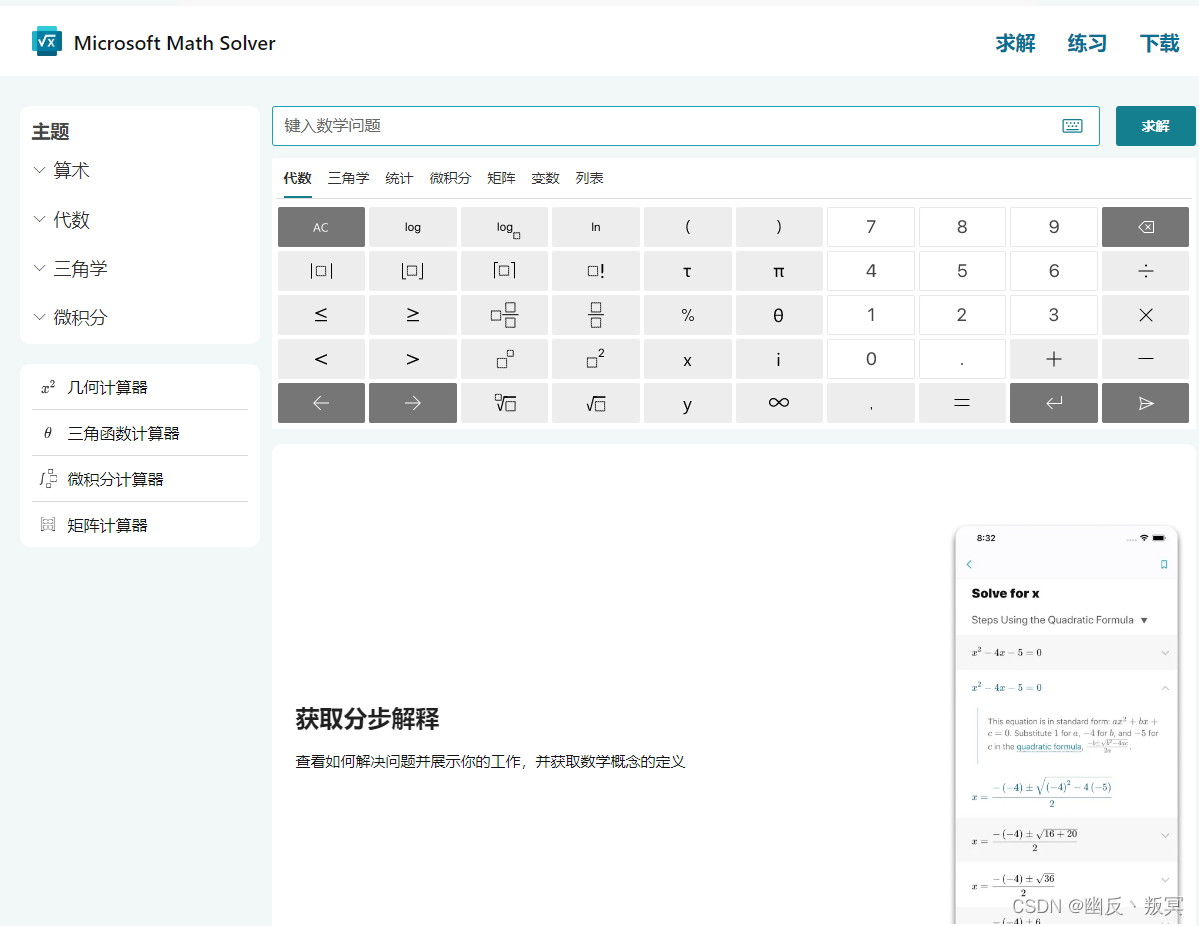
Task: Insert square root template key
Action: pos(596,403)
